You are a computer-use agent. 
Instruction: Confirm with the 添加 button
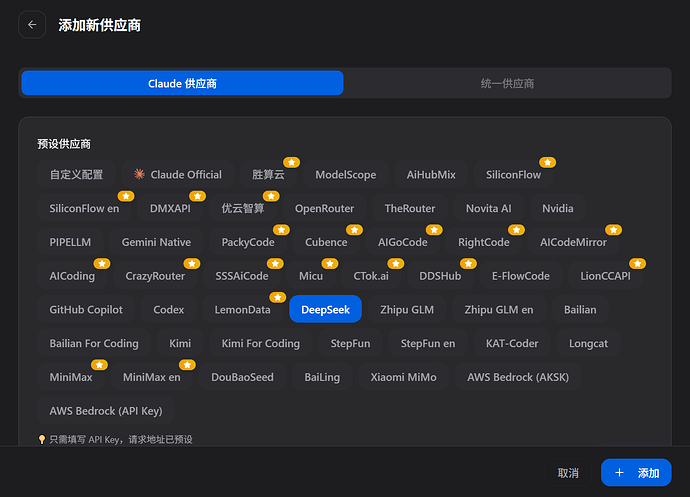636,473
